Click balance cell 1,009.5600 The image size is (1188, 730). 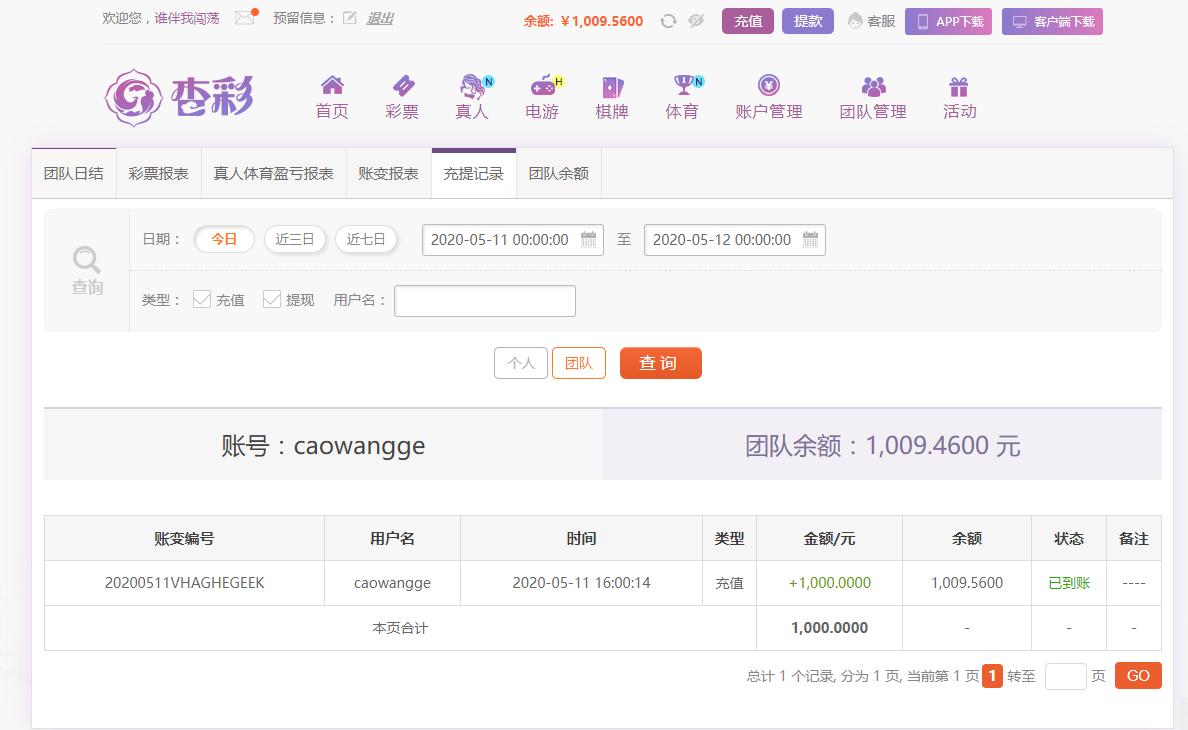click(967, 583)
